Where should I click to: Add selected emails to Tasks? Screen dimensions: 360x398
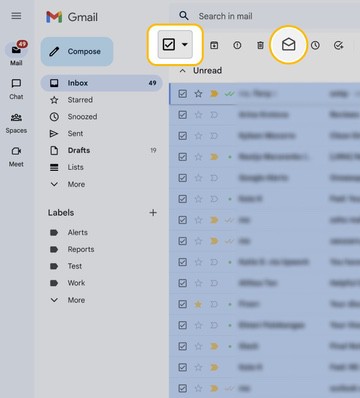coord(338,45)
